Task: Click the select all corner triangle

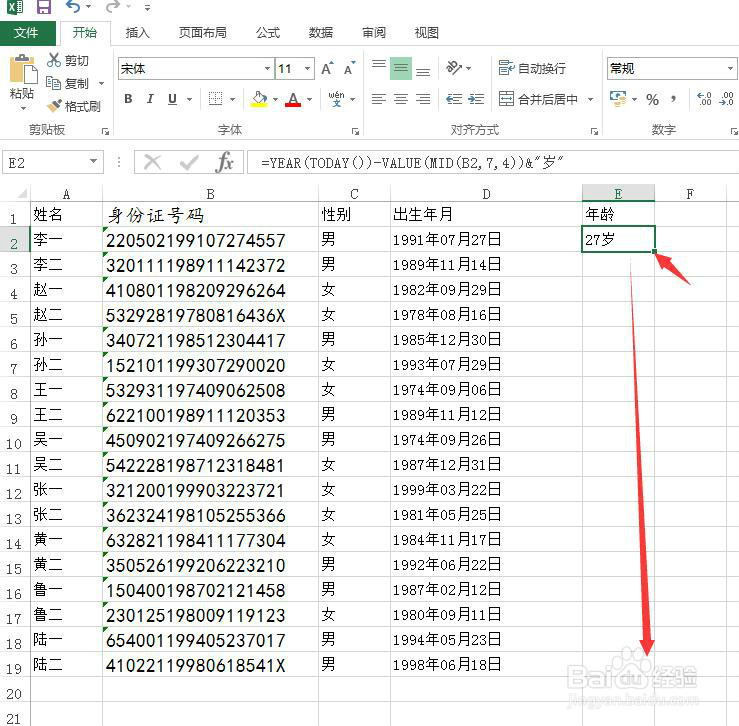Action: [x=22, y=193]
